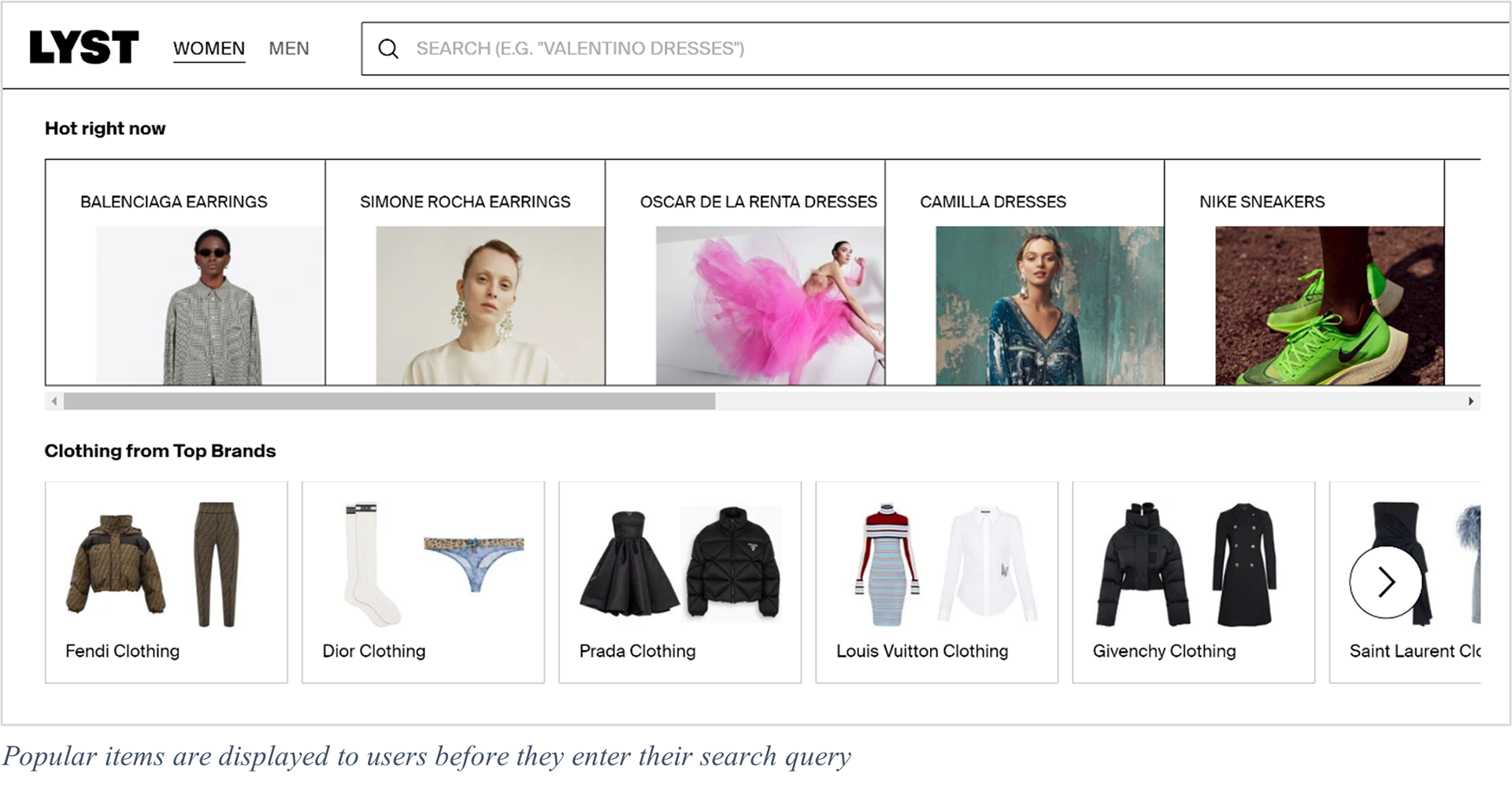1512x803 pixels.
Task: Click the horizontal scrollbar thumb
Action: pyautogui.click(x=390, y=401)
